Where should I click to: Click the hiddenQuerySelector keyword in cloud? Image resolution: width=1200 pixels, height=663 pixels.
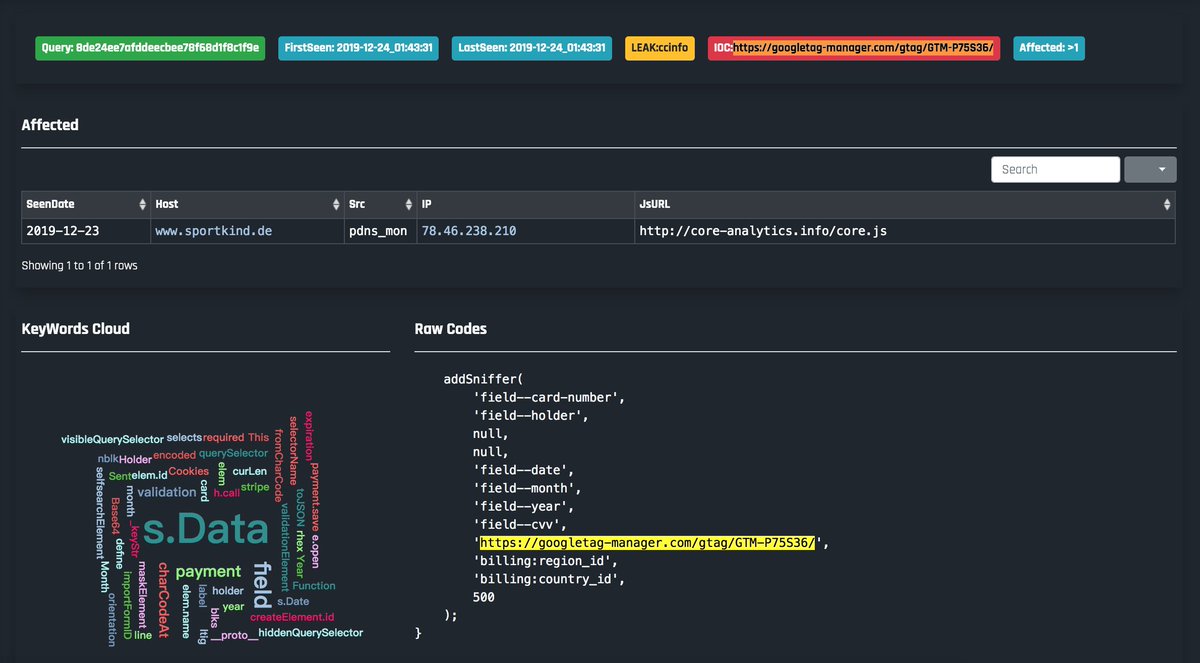click(x=311, y=633)
